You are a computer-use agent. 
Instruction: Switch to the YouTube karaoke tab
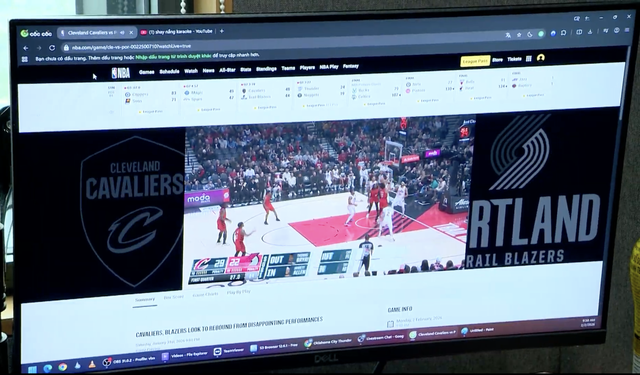(x=176, y=31)
